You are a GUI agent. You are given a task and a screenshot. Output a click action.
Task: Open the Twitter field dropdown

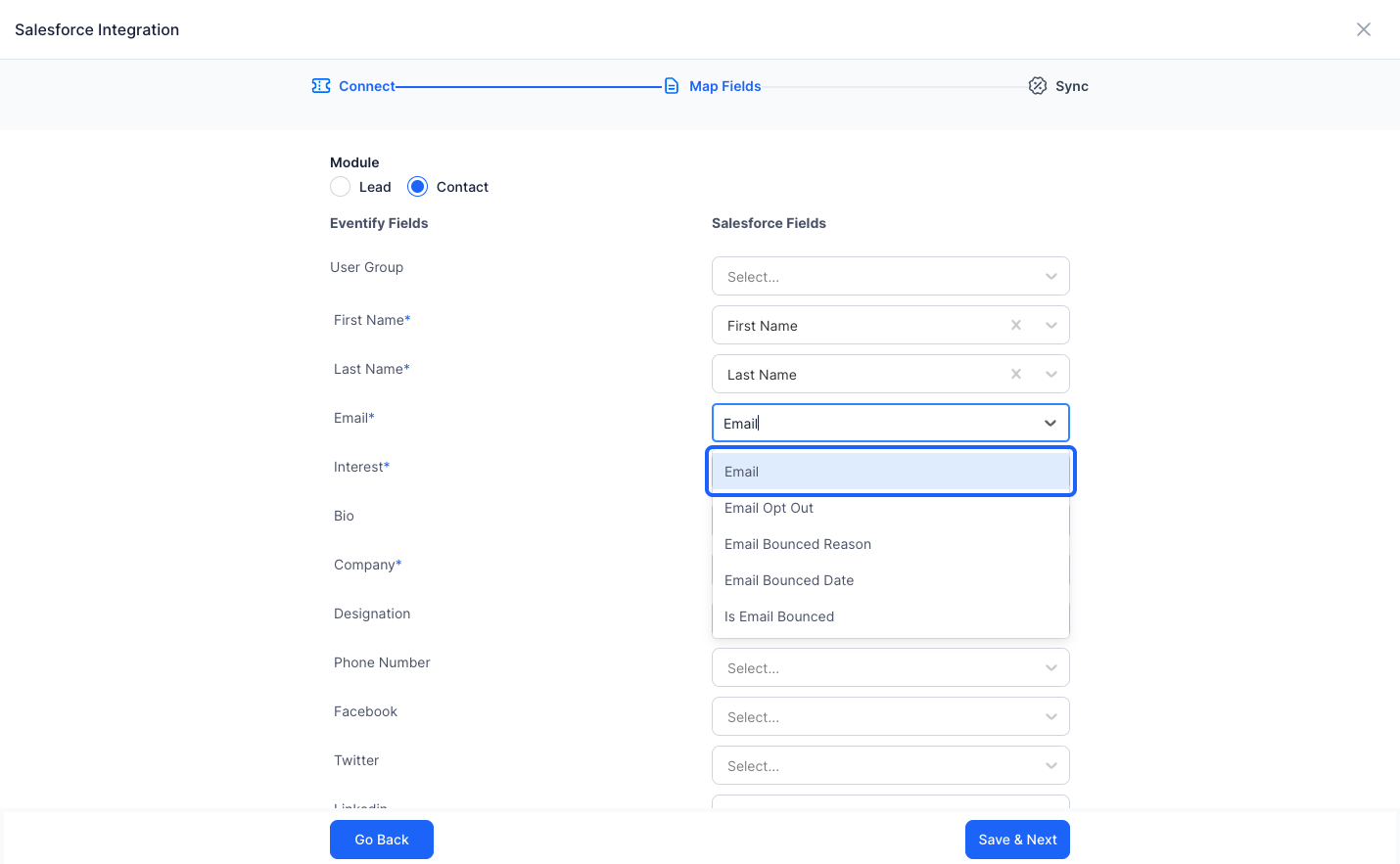pyautogui.click(x=891, y=765)
